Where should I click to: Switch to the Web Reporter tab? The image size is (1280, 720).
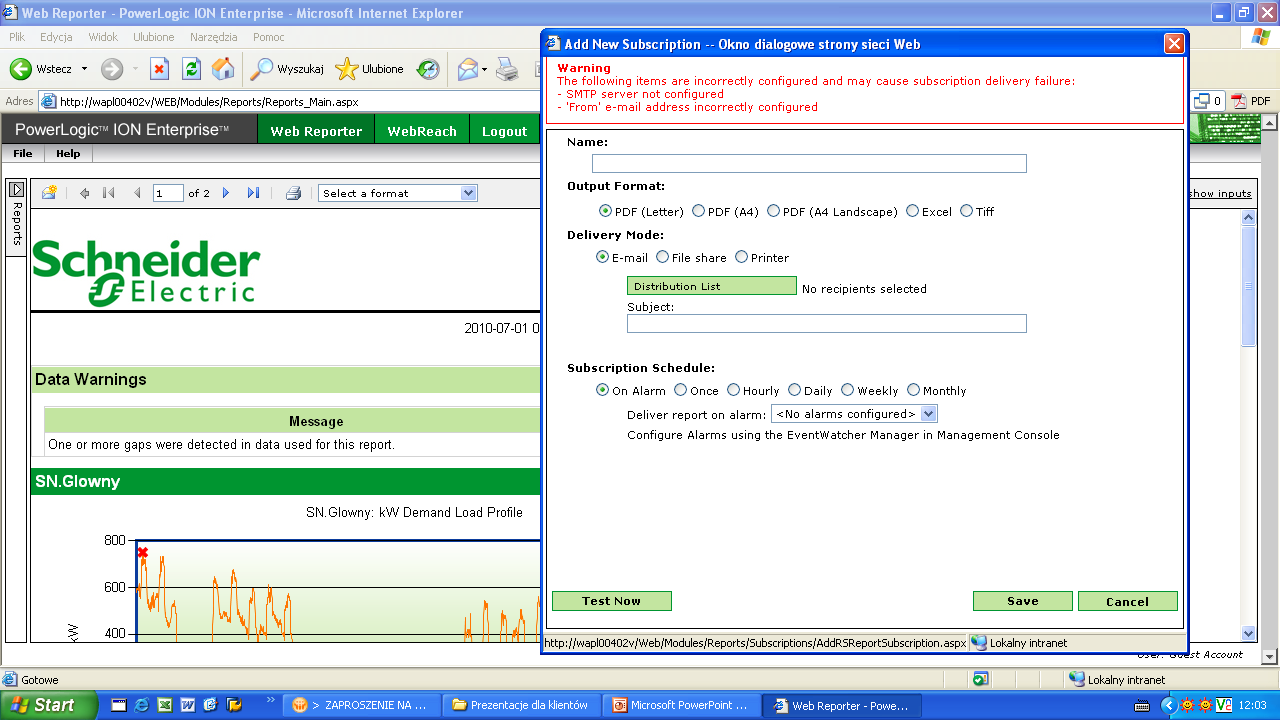(x=316, y=130)
